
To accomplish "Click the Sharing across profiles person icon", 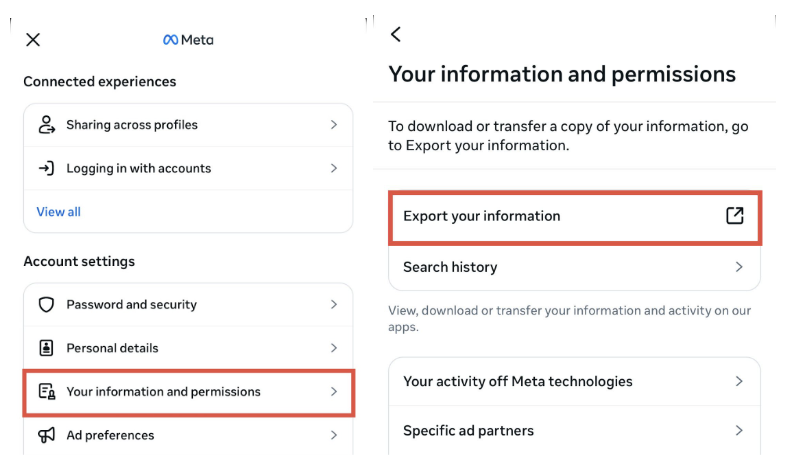I will coord(46,125).
